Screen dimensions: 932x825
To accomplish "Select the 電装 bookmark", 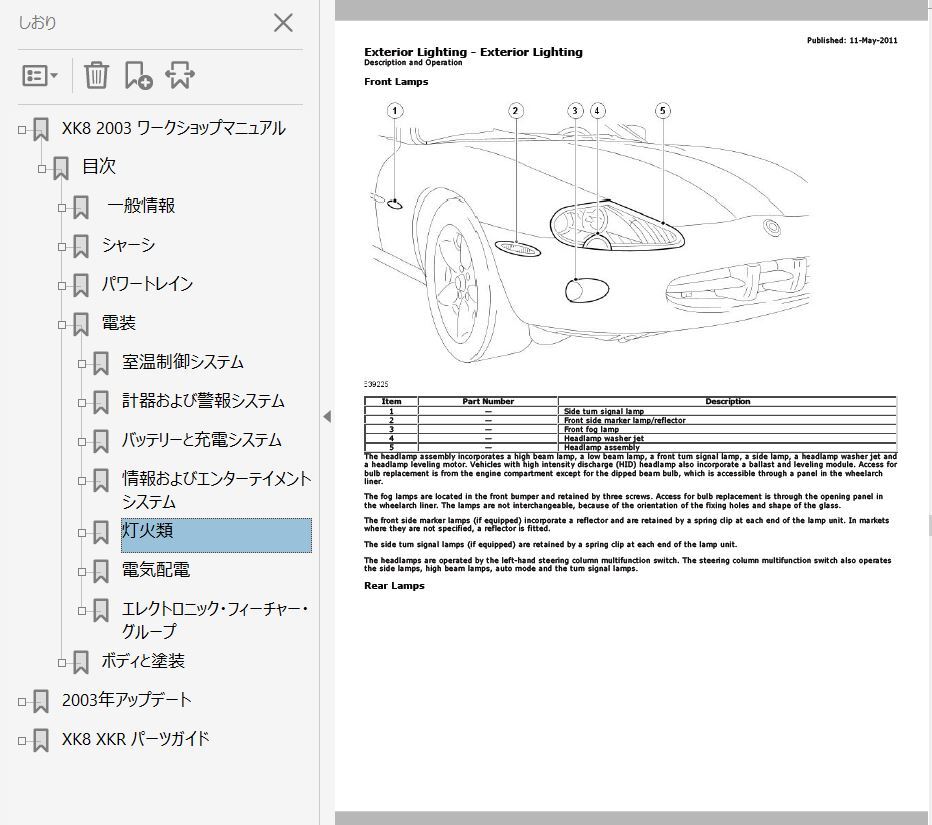I will pyautogui.click(x=119, y=323).
